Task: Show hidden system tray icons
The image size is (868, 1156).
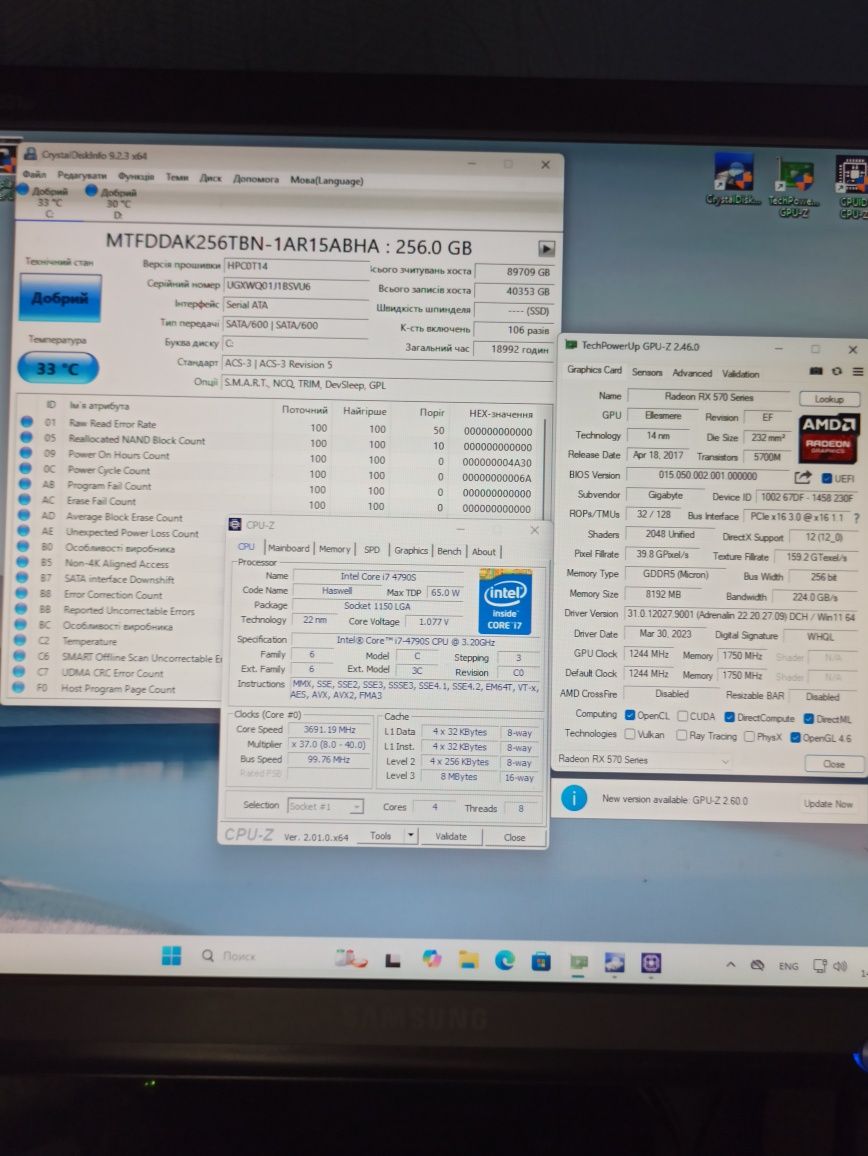Action: click(730, 964)
